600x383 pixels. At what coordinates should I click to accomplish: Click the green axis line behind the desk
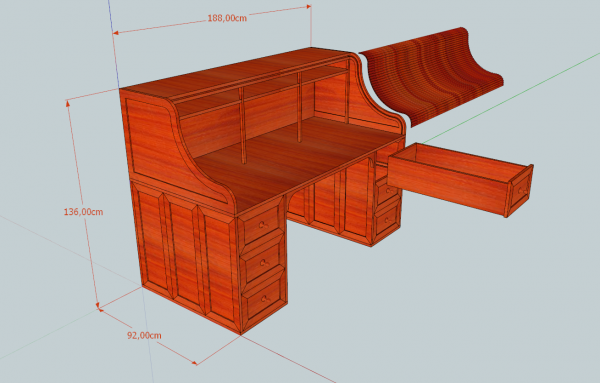509,96
